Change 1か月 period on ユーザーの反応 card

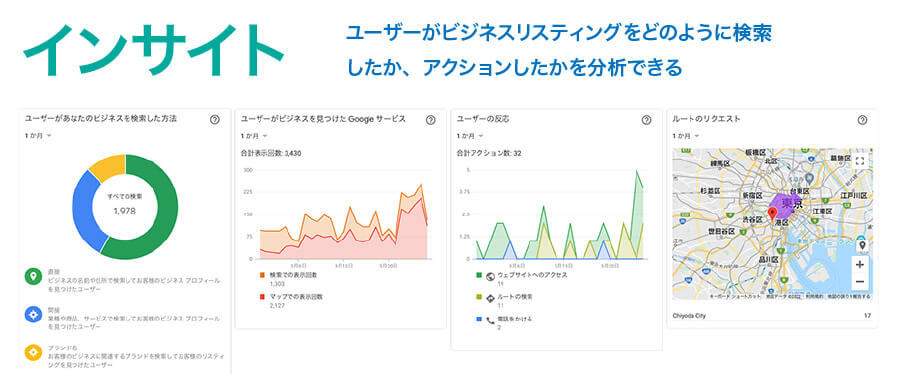pyautogui.click(x=470, y=136)
